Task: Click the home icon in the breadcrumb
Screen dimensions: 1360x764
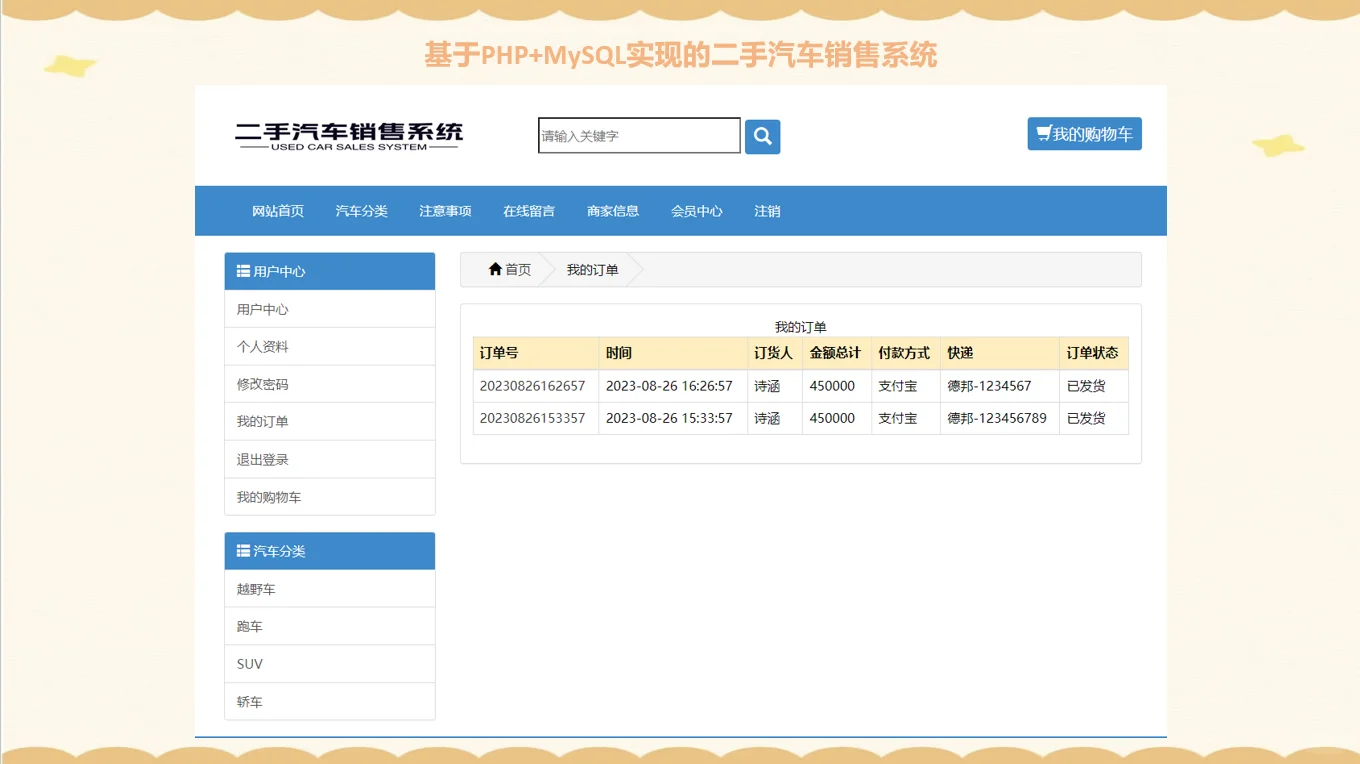Action: [x=495, y=268]
